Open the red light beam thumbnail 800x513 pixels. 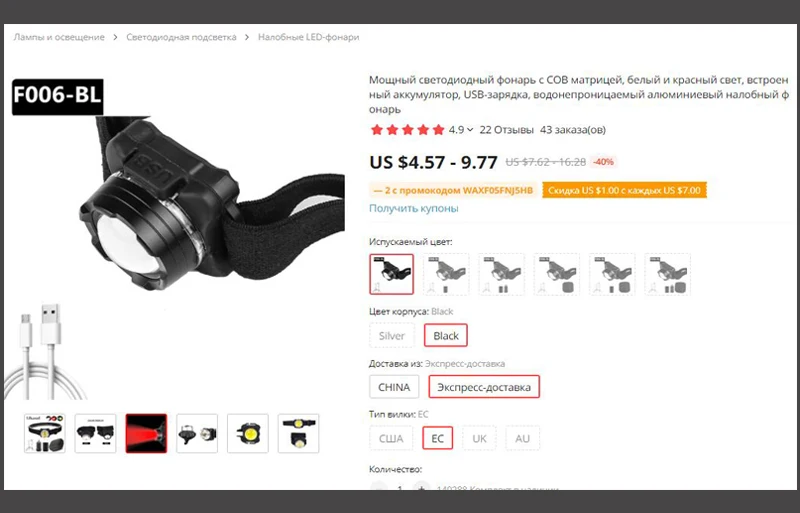[146, 433]
